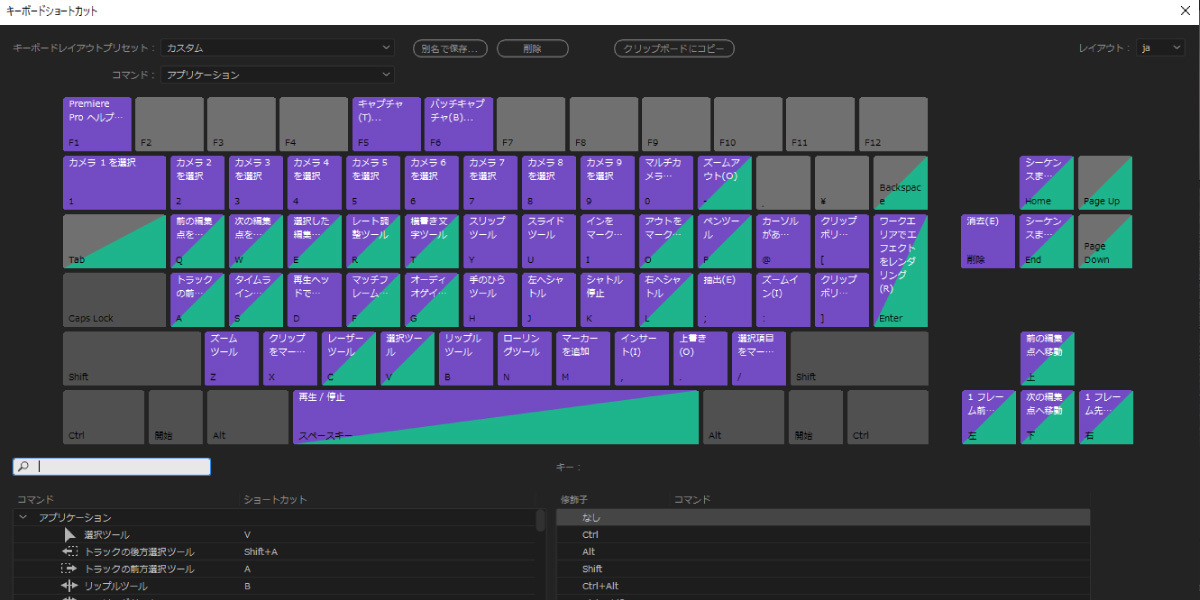This screenshot has height=600, width=1200.
Task: Select the Home key
Action: (x=1047, y=182)
